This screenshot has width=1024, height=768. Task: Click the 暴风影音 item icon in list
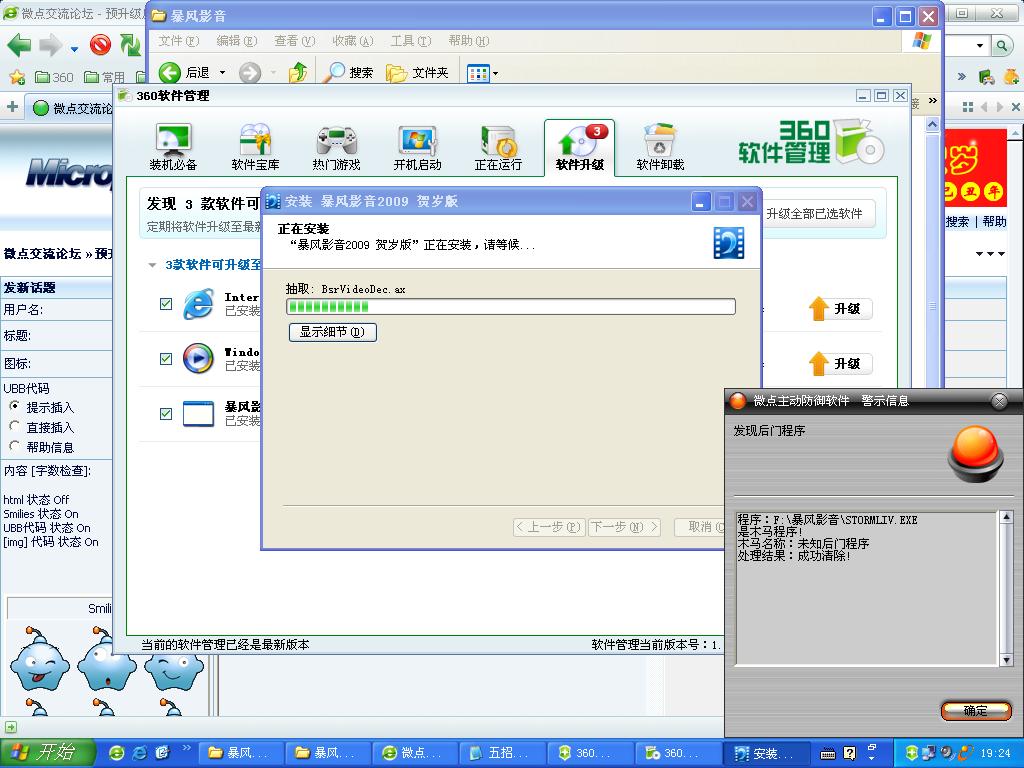[198, 414]
